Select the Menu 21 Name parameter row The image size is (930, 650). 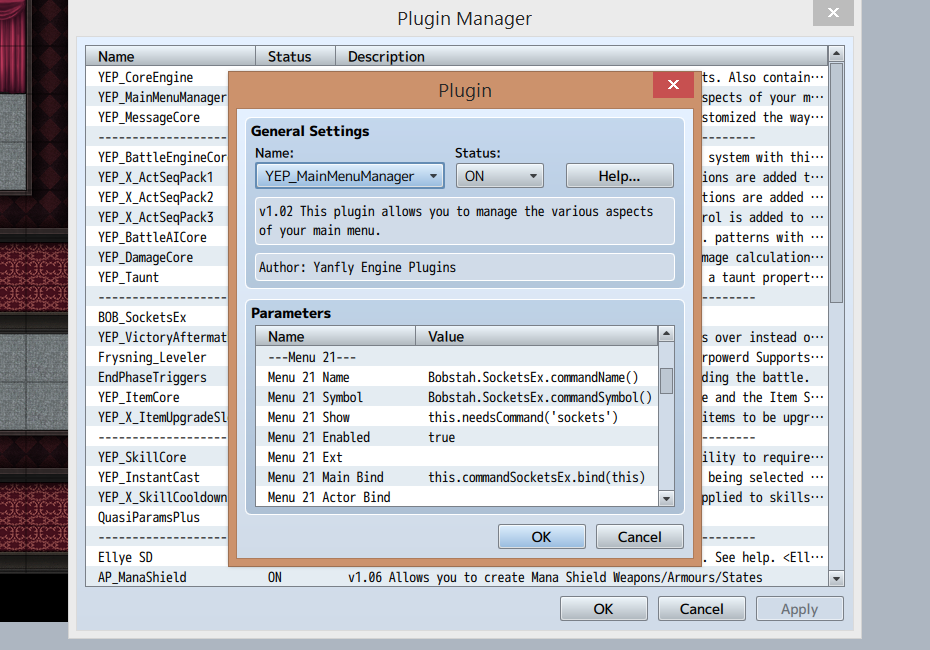click(x=457, y=377)
